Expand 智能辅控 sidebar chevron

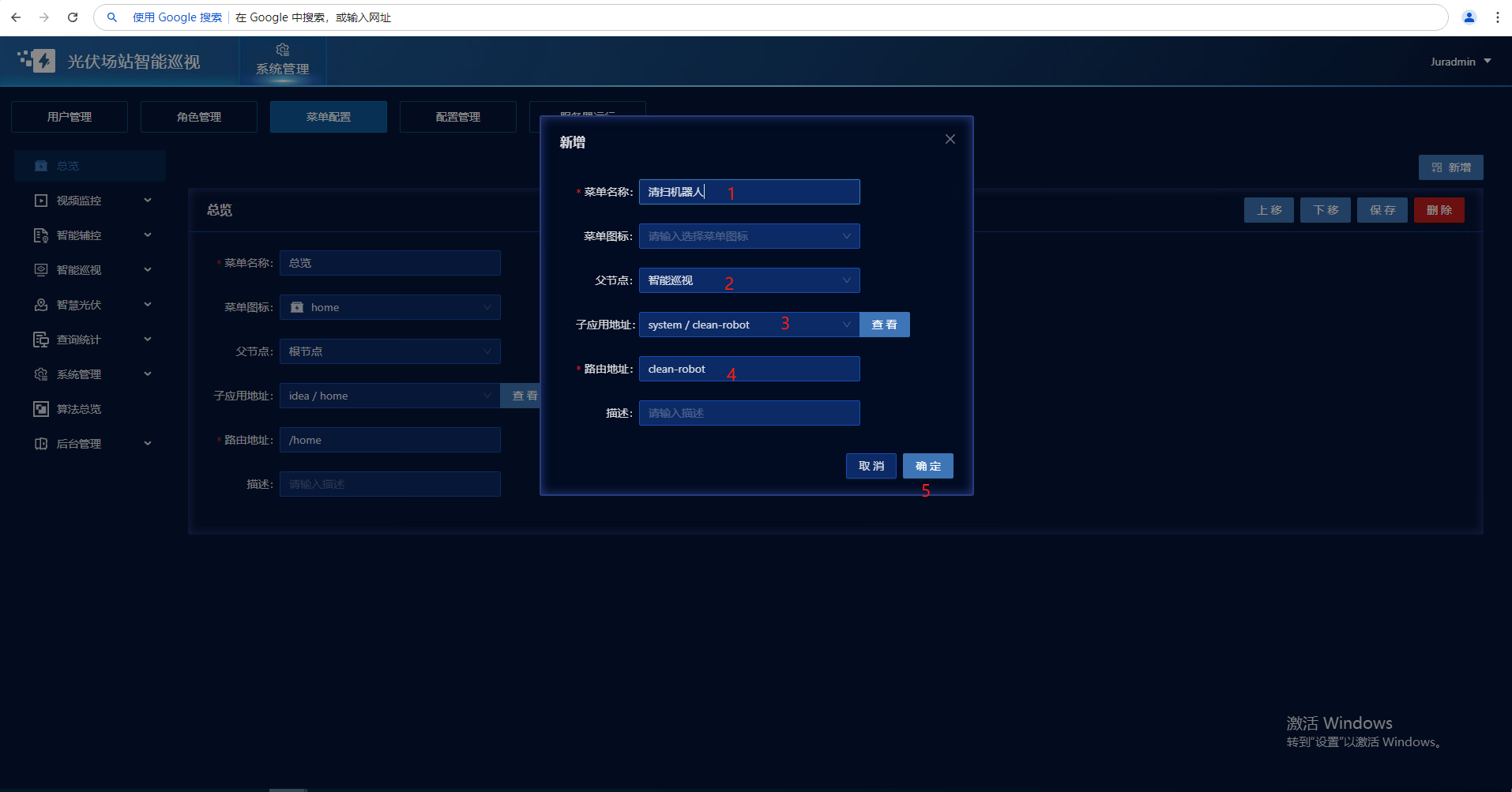[x=148, y=235]
